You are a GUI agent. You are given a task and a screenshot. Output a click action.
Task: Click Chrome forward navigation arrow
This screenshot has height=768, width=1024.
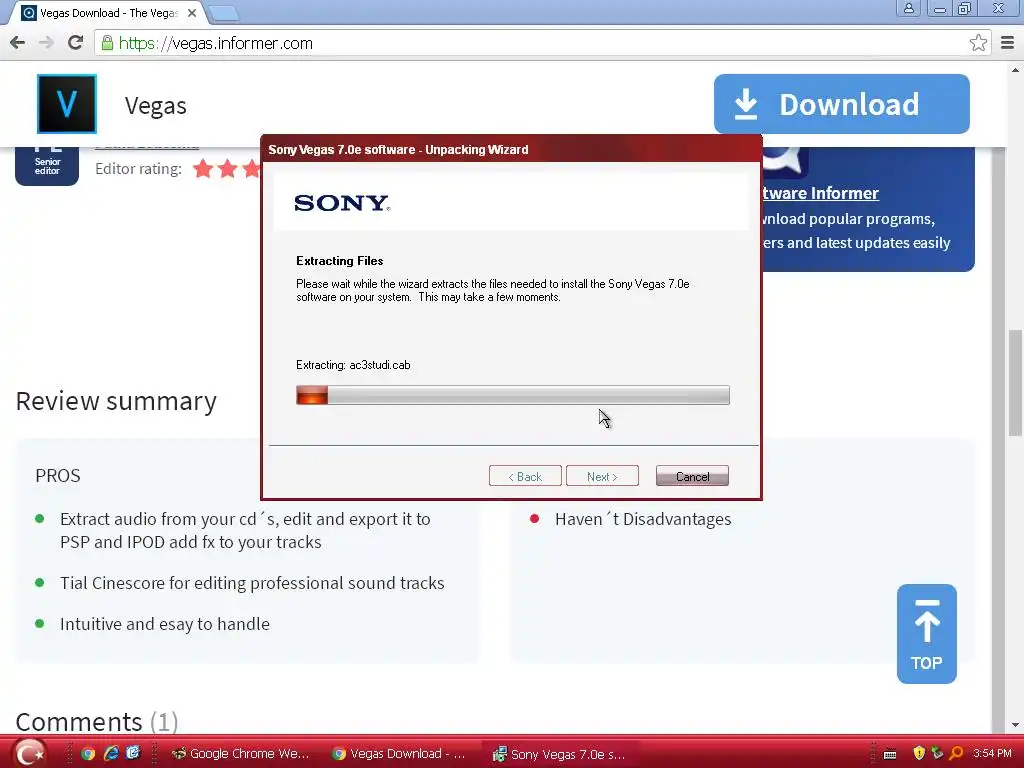click(x=46, y=43)
